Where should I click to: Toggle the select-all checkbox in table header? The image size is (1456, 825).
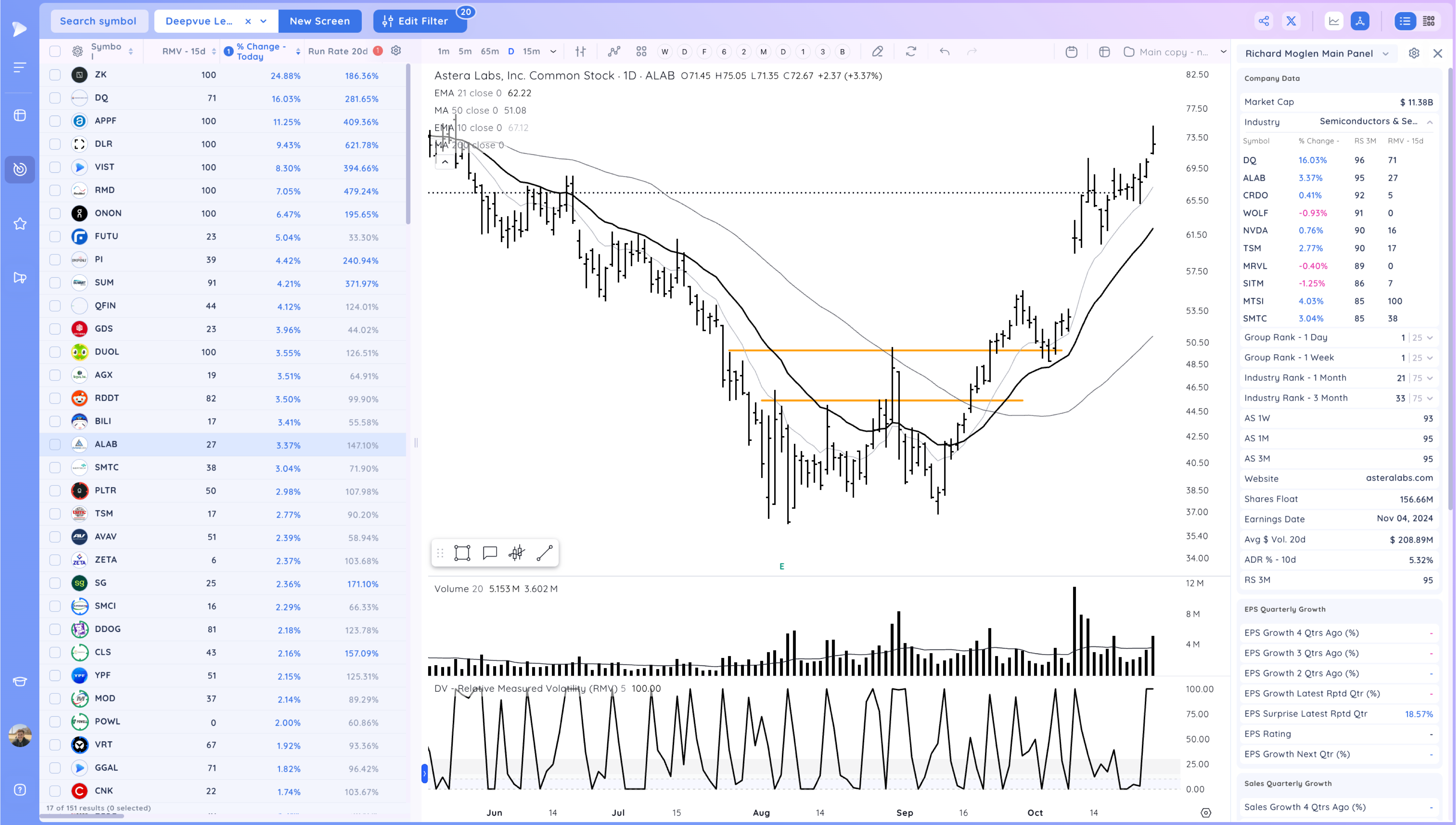[x=55, y=52]
